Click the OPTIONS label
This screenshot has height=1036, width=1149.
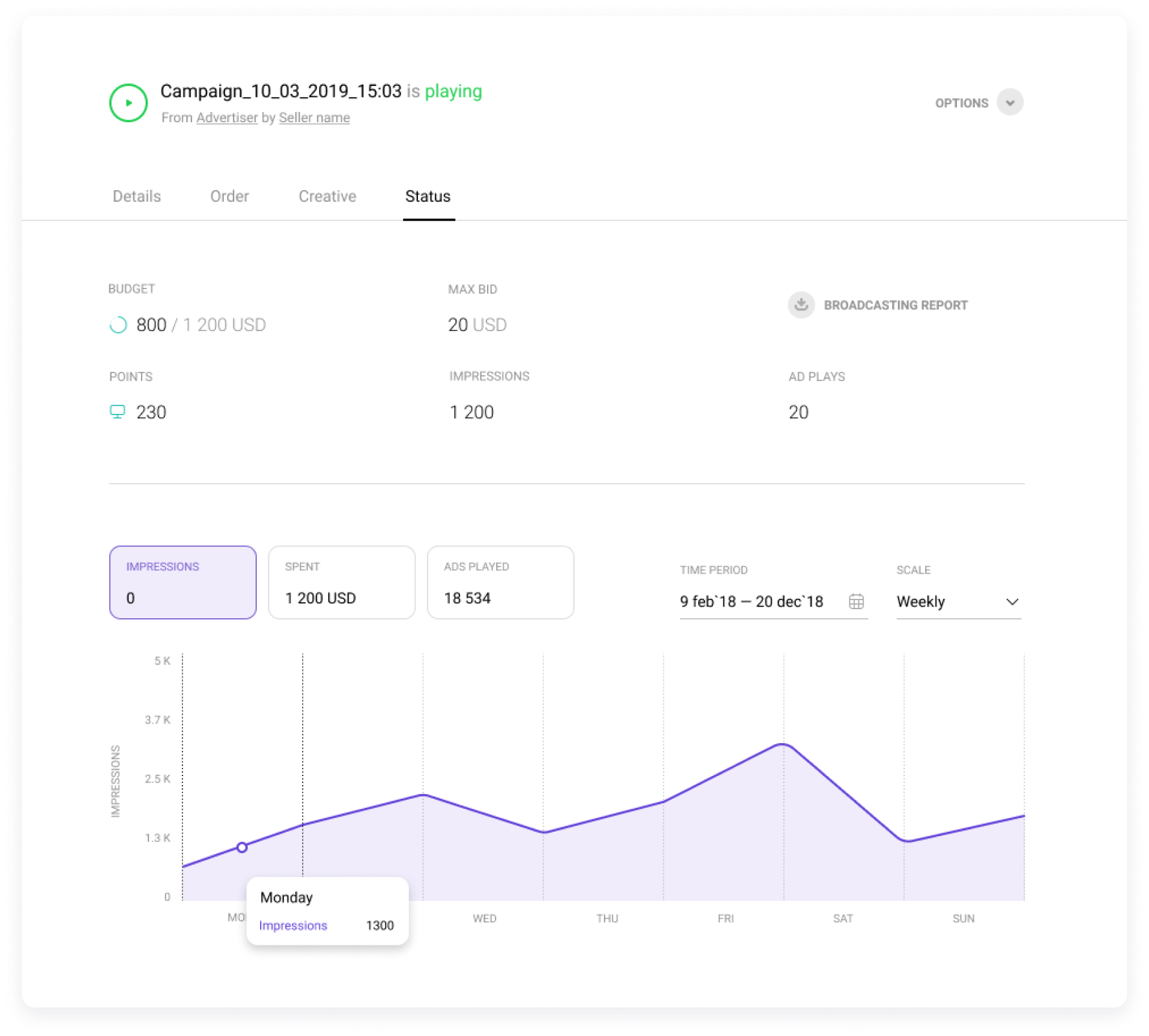[961, 103]
